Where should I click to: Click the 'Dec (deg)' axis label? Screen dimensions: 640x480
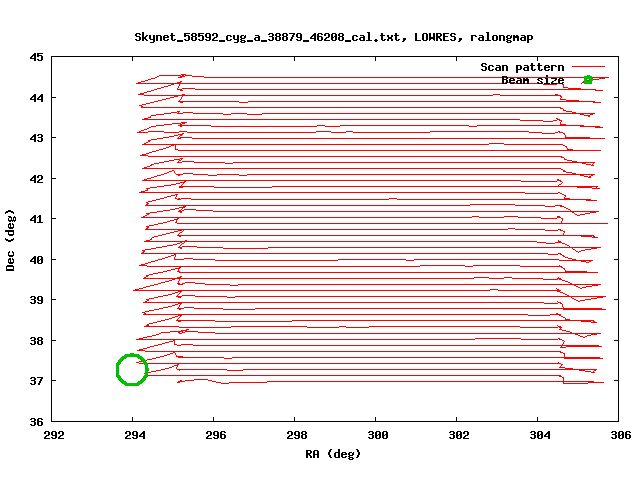[x=10, y=240]
